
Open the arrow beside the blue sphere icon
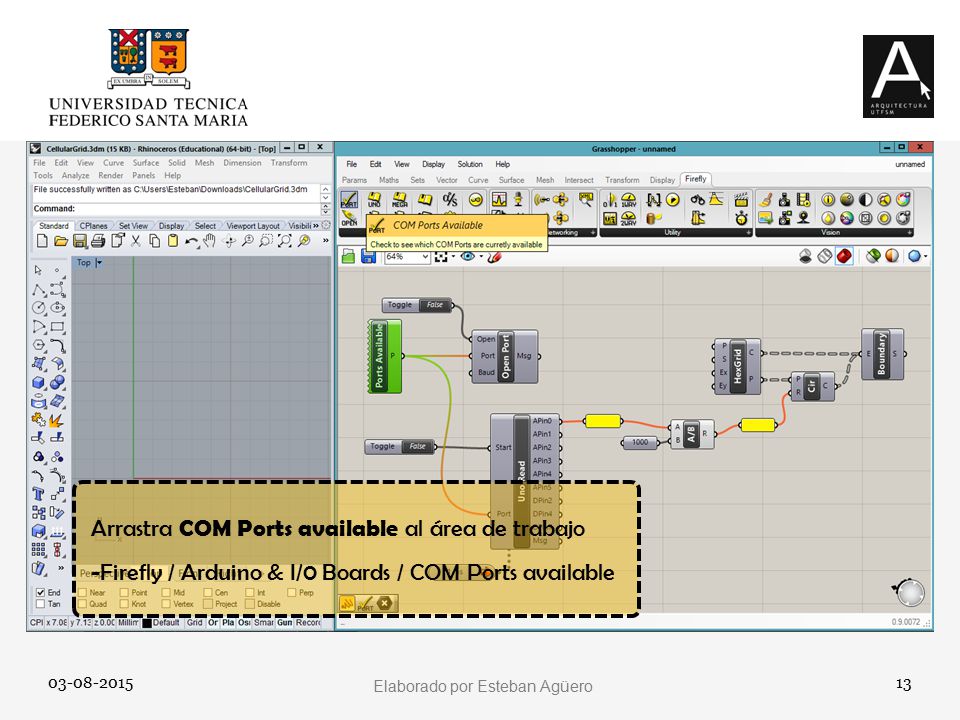925,257
